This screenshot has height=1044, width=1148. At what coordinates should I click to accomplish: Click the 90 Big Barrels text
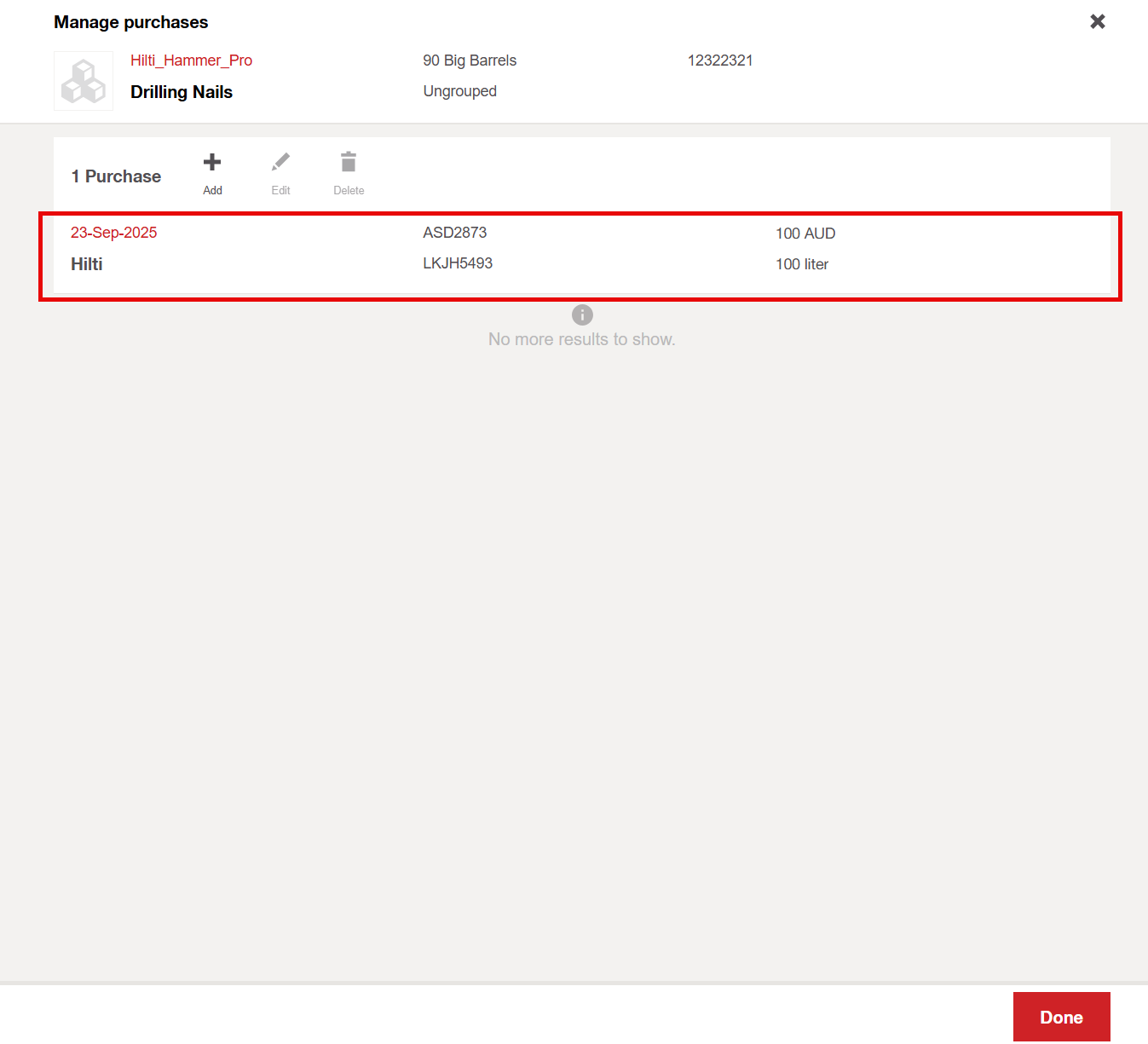470,61
